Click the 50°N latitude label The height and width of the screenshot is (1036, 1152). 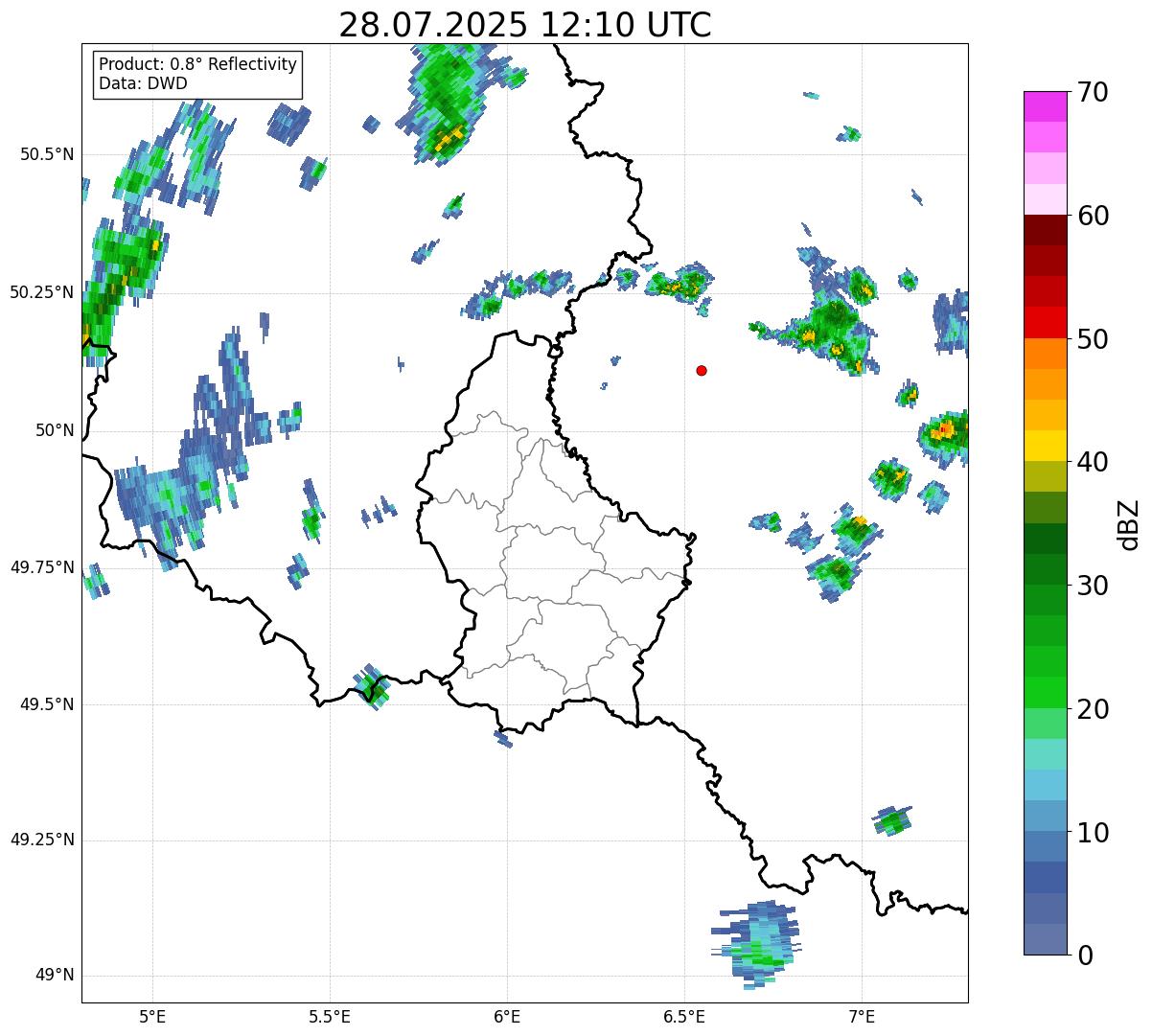coord(55,430)
